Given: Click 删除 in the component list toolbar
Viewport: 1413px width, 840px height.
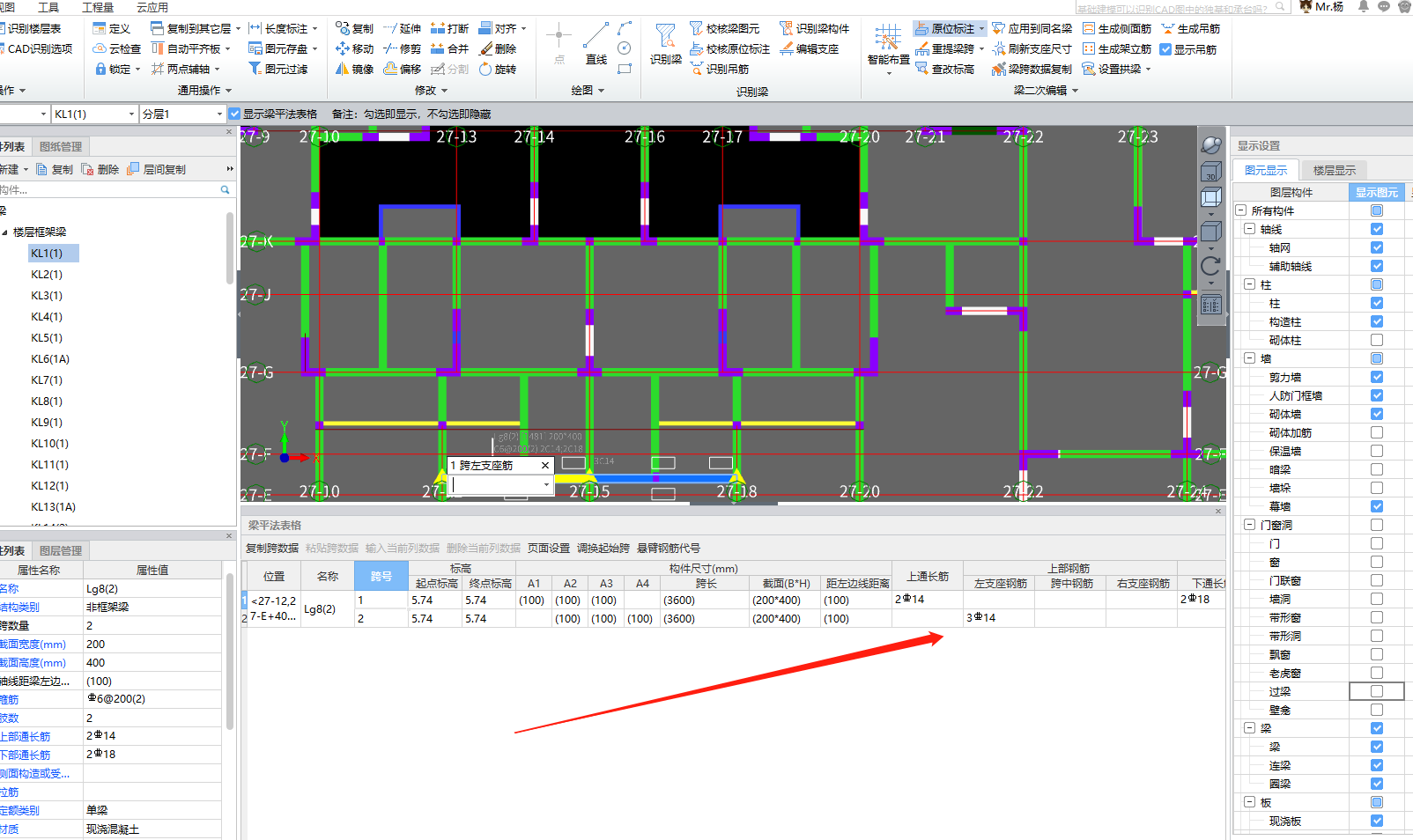Looking at the screenshot, I should (100, 169).
